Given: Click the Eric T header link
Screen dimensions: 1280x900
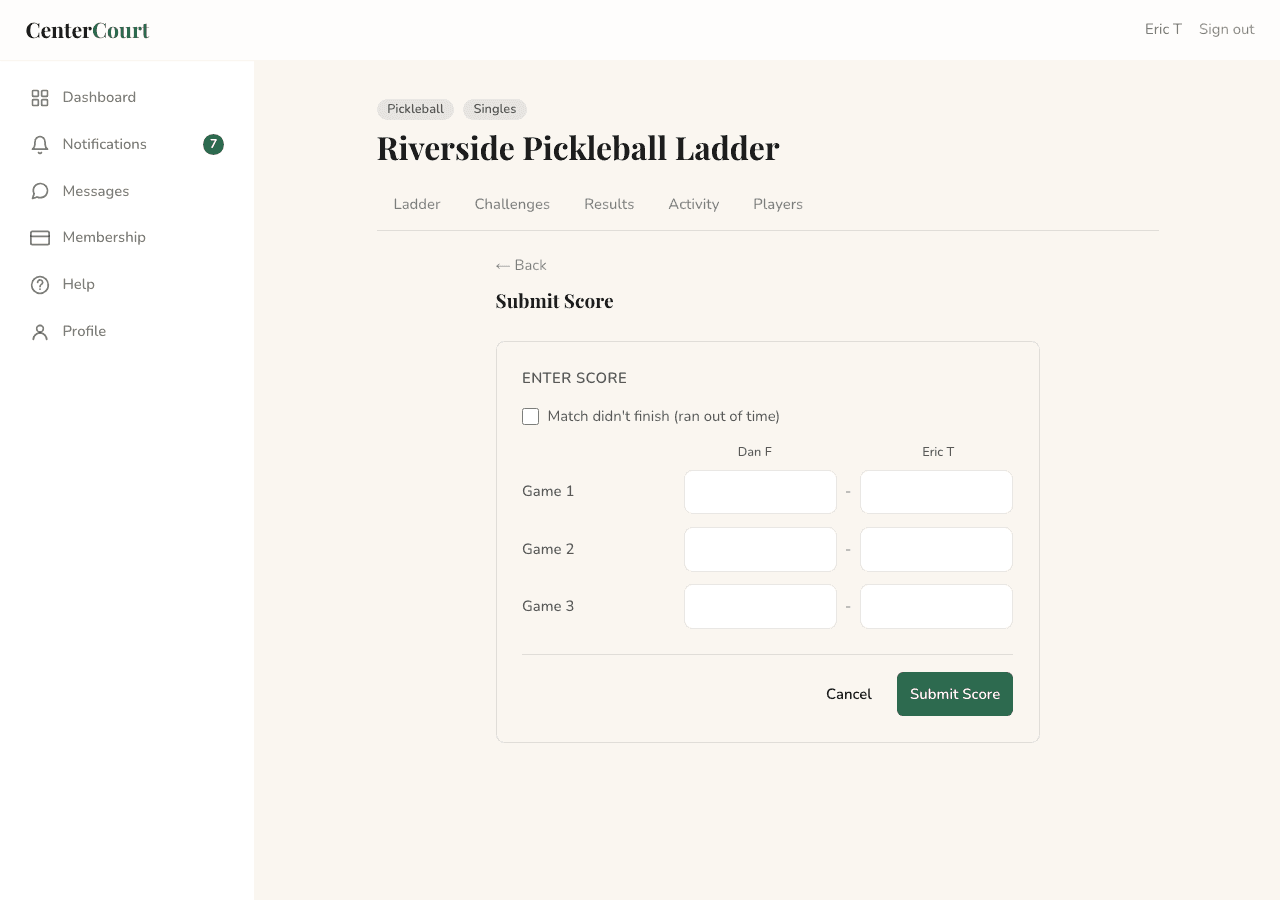Looking at the screenshot, I should 1163,29.
